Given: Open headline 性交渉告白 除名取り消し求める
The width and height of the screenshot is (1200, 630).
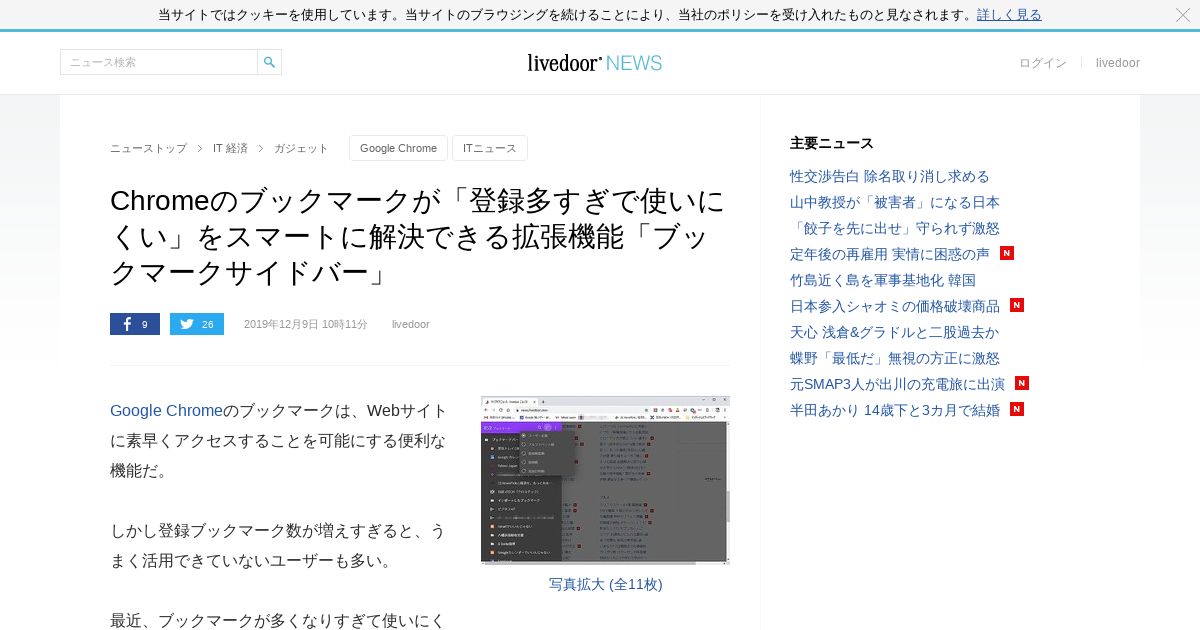Looking at the screenshot, I should click(890, 176).
